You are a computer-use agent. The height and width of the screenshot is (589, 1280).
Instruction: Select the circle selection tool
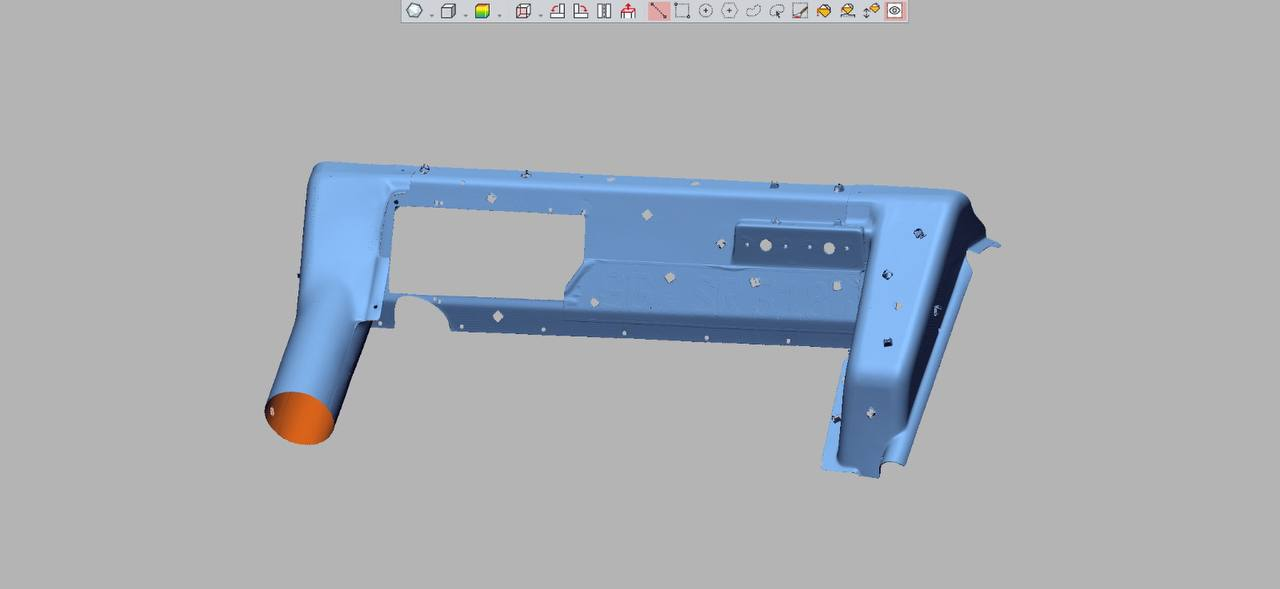pos(707,11)
